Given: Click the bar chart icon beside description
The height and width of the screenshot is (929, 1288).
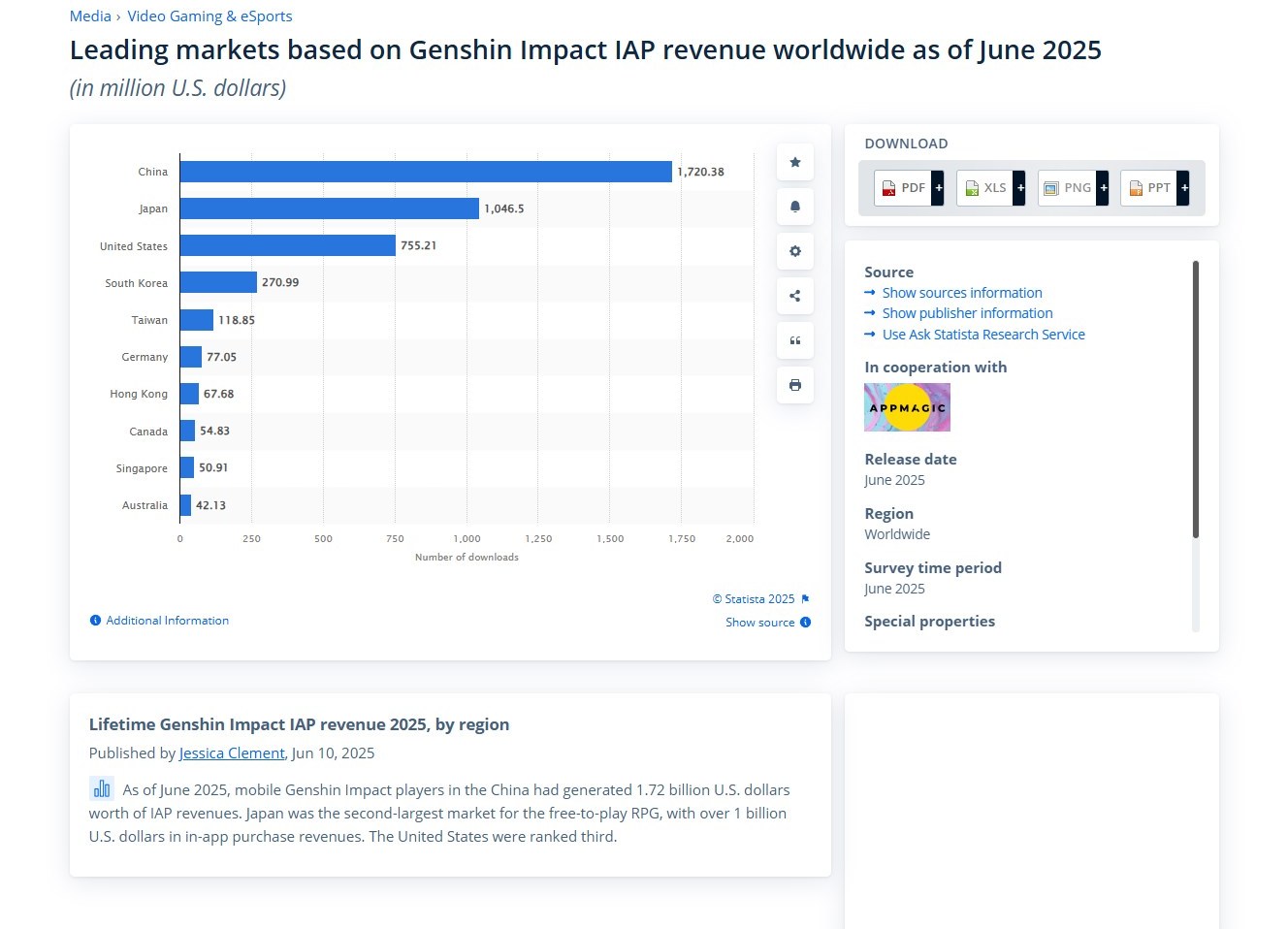Looking at the screenshot, I should click(x=102, y=788).
